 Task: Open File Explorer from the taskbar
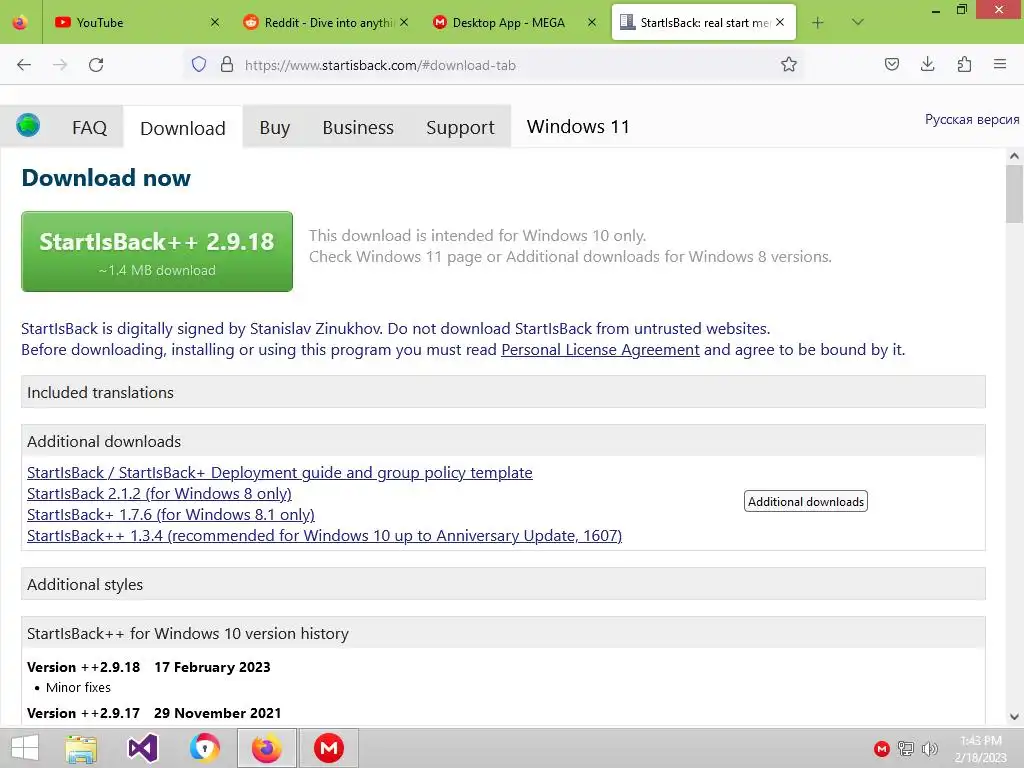[x=81, y=748]
